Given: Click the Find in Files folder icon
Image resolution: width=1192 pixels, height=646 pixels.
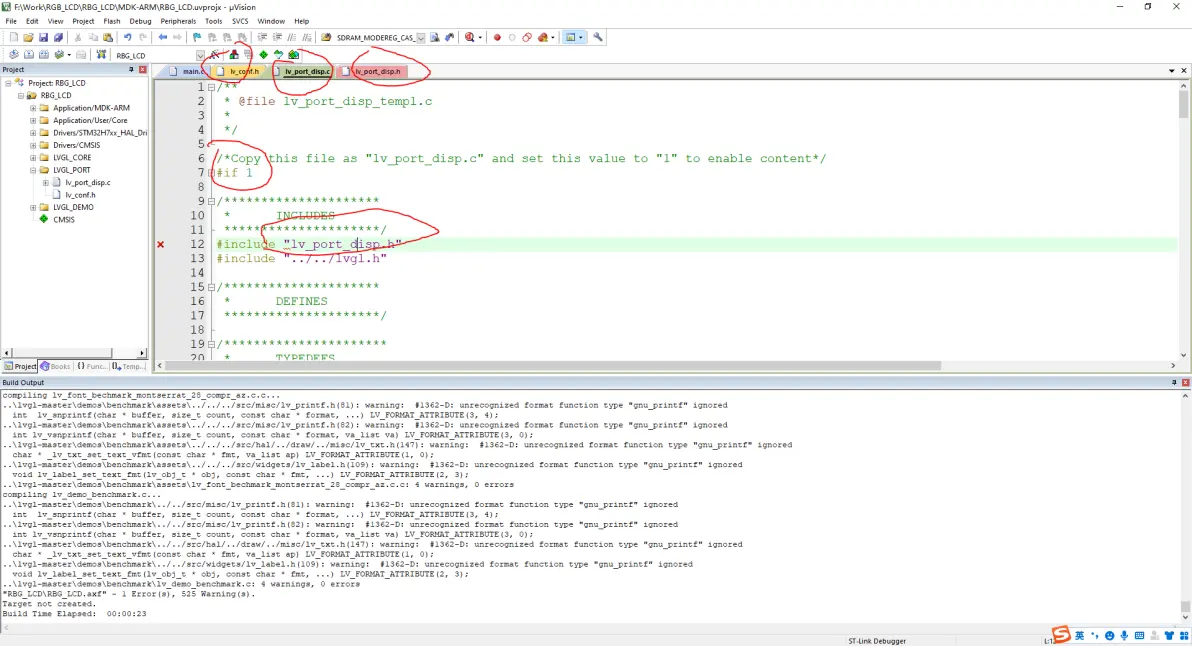Looking at the screenshot, I should pyautogui.click(x=326, y=37).
